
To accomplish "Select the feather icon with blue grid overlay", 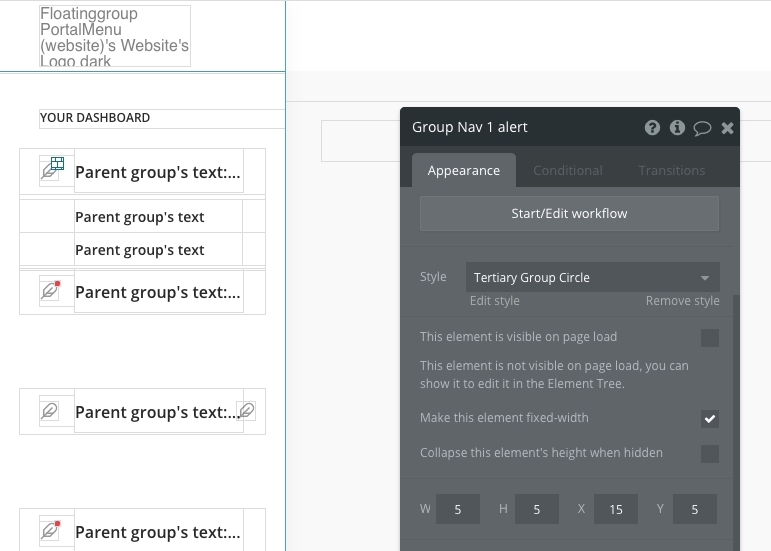I will point(51,169).
